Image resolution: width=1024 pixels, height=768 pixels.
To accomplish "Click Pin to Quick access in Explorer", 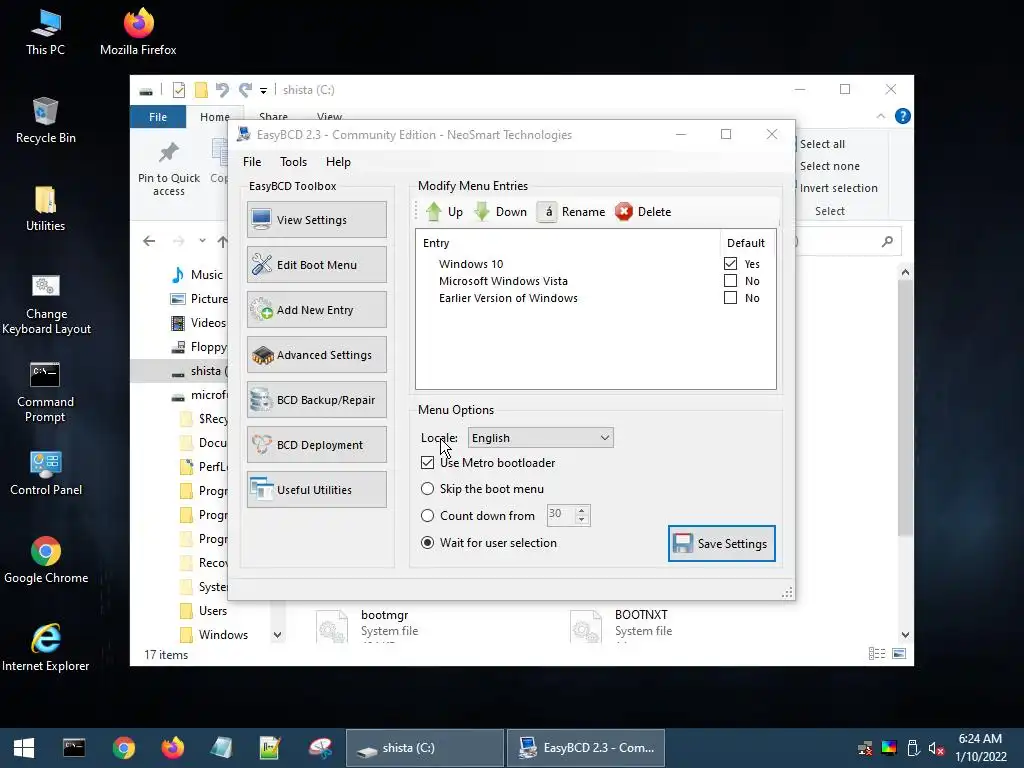I will [168, 168].
